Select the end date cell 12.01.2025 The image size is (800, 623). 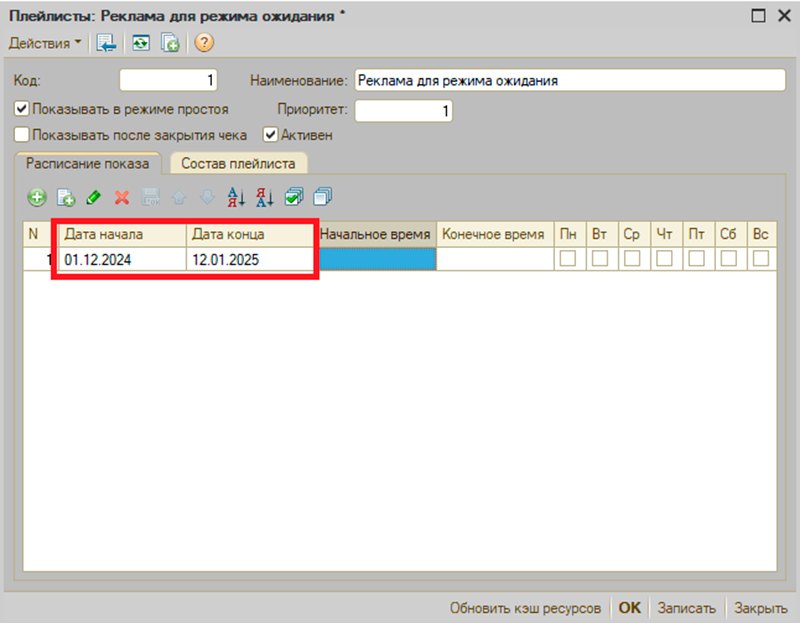pyautogui.click(x=250, y=260)
